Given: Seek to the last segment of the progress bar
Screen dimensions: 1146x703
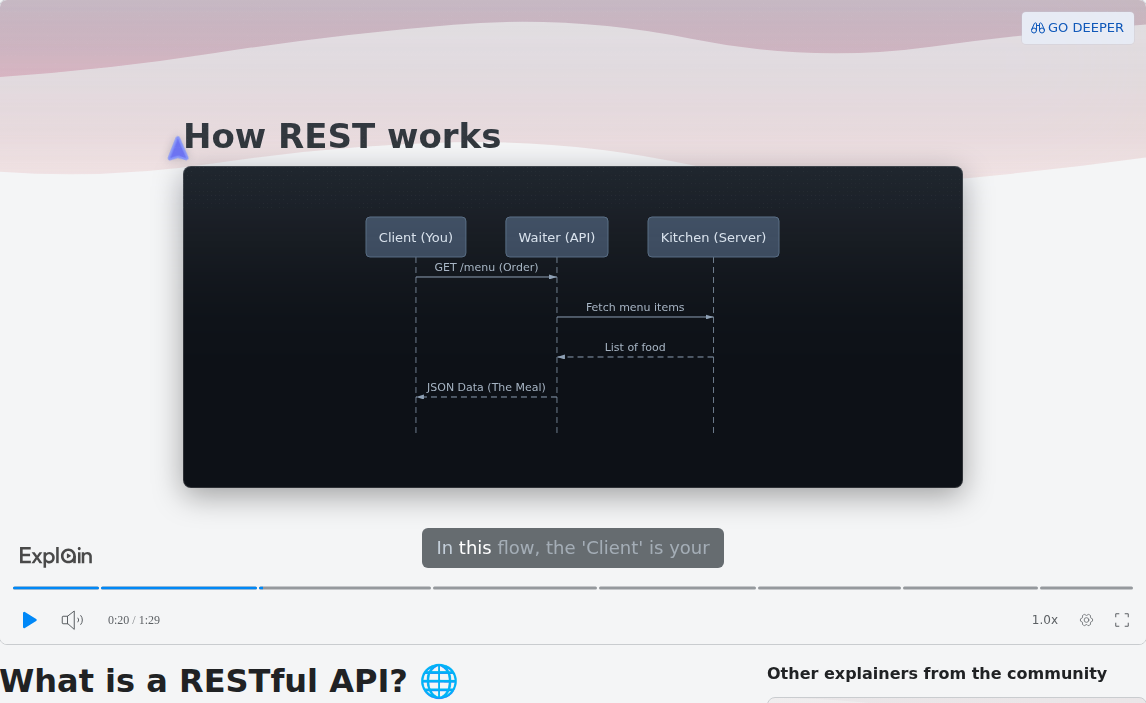Looking at the screenshot, I should pyautogui.click(x=1086, y=588).
